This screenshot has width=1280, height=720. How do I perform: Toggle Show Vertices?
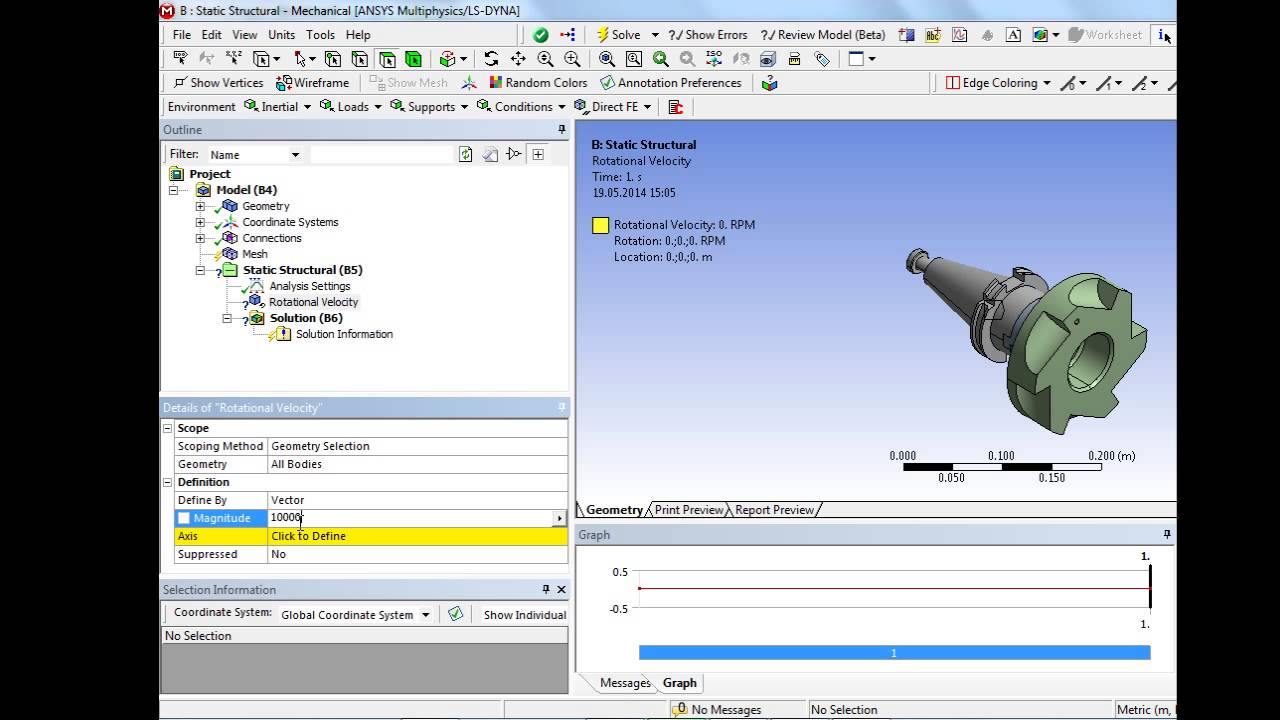(217, 83)
